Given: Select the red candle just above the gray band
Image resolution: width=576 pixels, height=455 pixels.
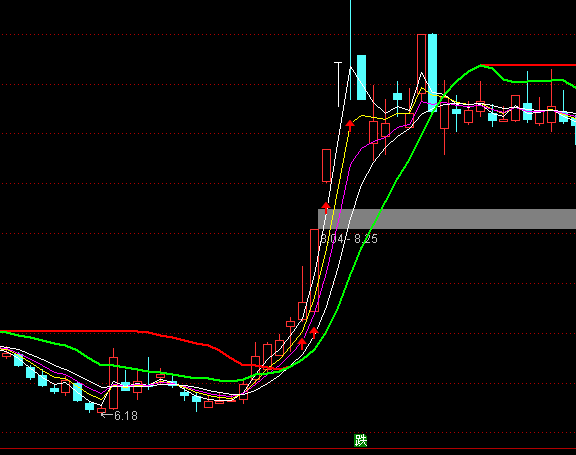Looking at the screenshot, I should [x=326, y=166].
